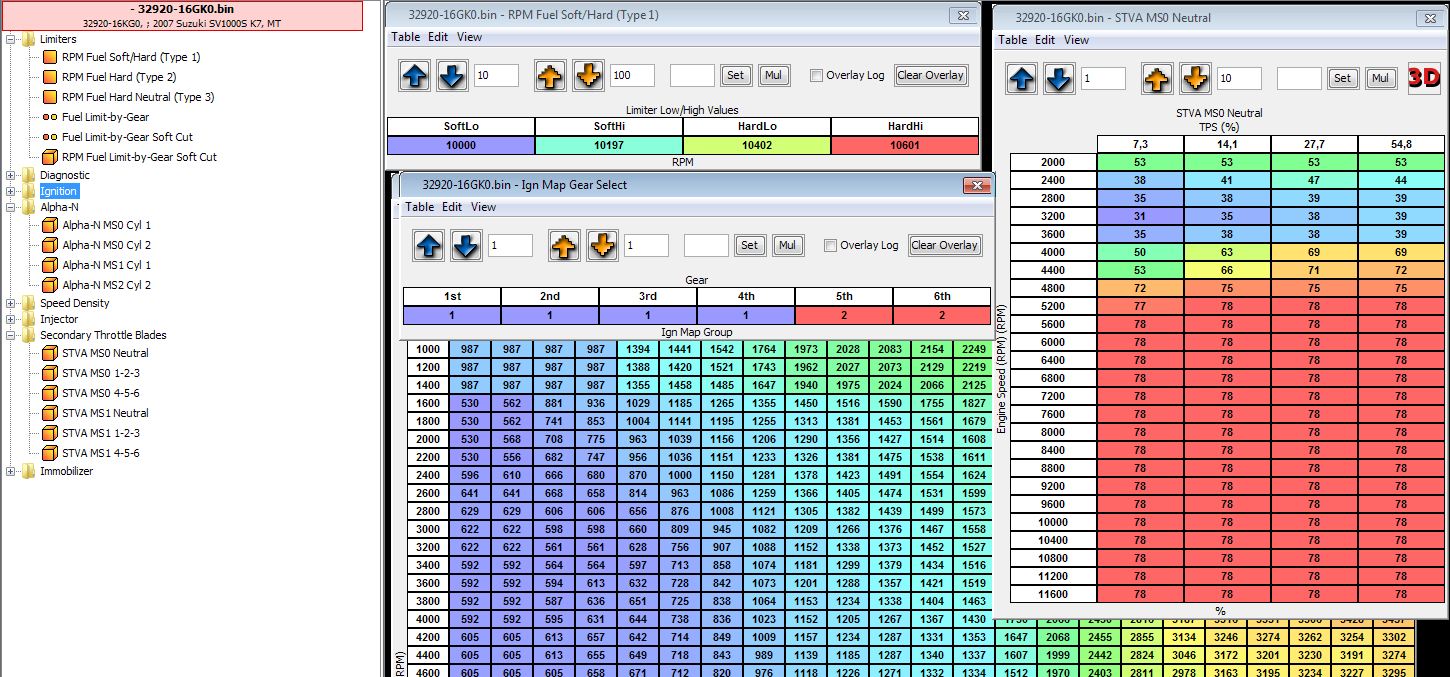1450x677 pixels.
Task: Click the empty value field beside Set in Ign Map
Action: pos(707,245)
